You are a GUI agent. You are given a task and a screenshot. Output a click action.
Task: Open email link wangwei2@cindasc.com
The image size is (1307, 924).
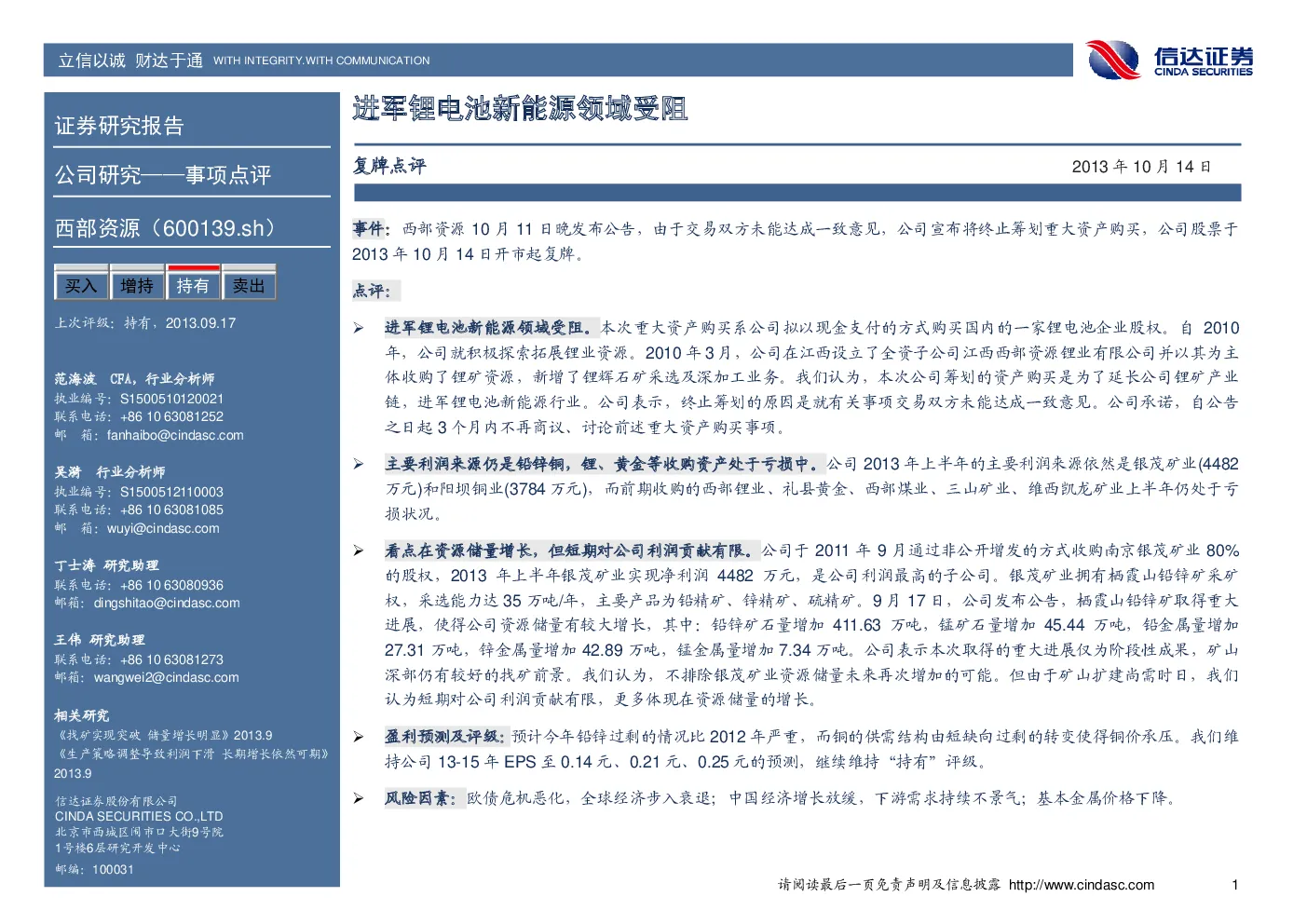pyautogui.click(x=166, y=677)
